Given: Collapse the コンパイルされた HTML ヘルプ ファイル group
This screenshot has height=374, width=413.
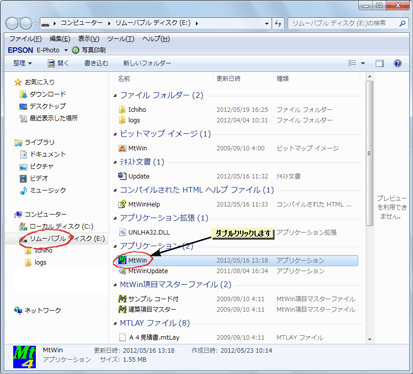Looking at the screenshot, I should pos(115,191).
